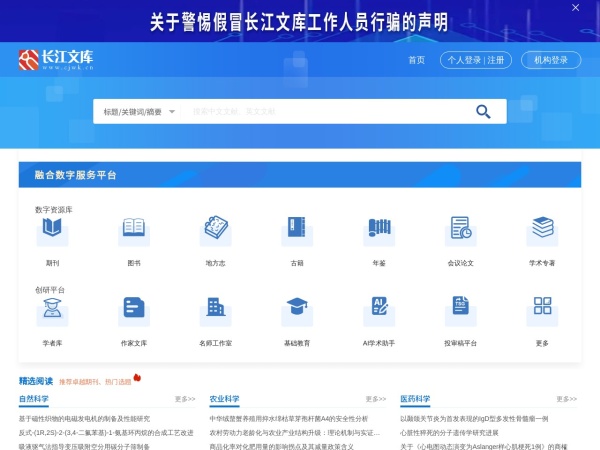Click the 更多 grid icon
Viewport: 600px width, 450px height.
[x=542, y=309]
